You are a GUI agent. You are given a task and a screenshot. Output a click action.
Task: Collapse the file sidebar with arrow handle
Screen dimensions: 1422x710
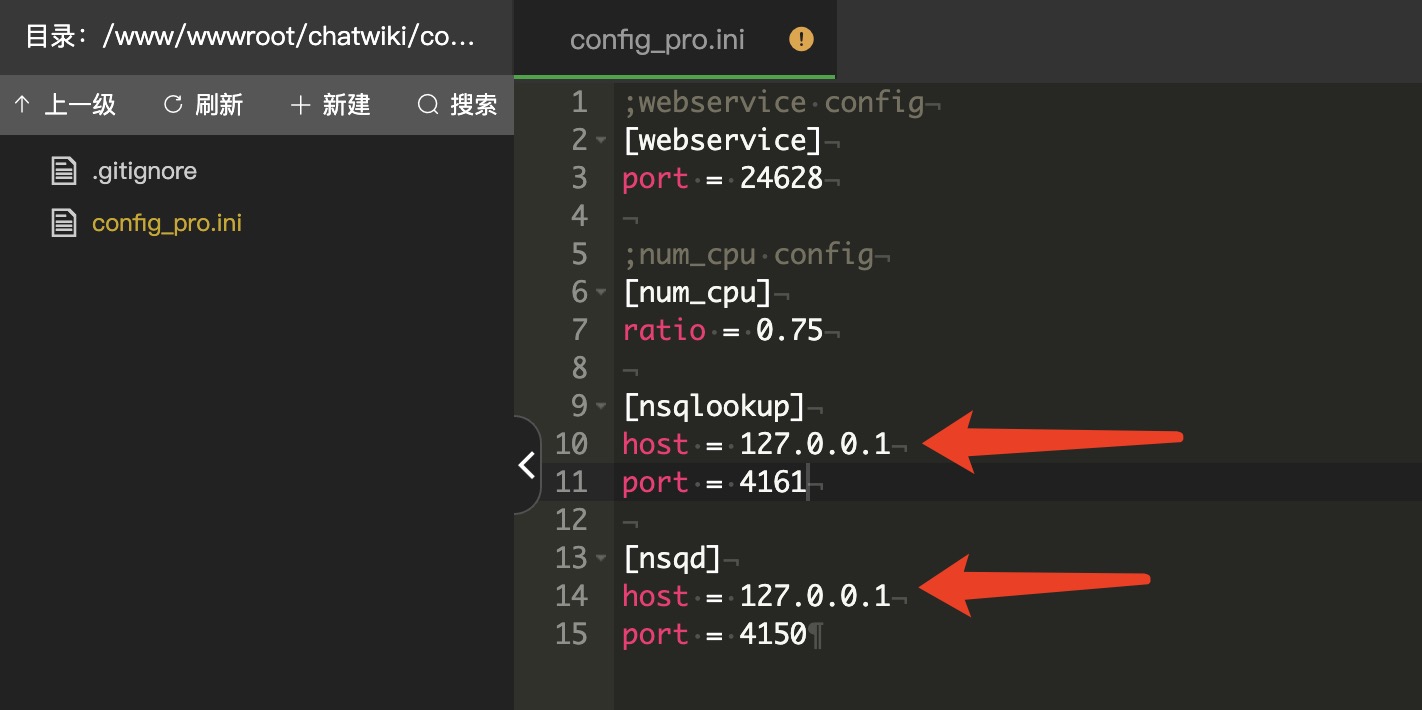[526, 465]
